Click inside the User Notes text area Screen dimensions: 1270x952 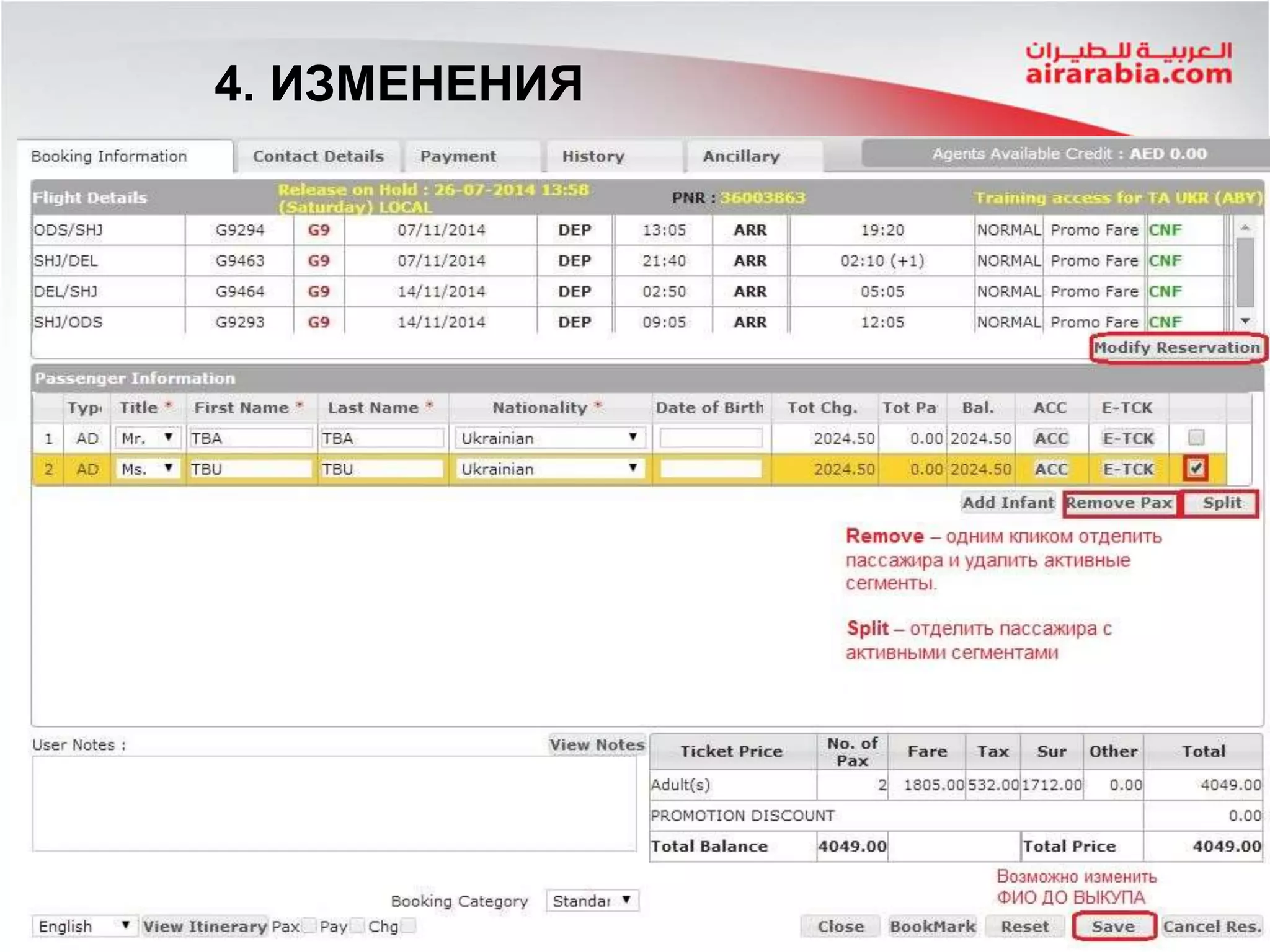334,803
